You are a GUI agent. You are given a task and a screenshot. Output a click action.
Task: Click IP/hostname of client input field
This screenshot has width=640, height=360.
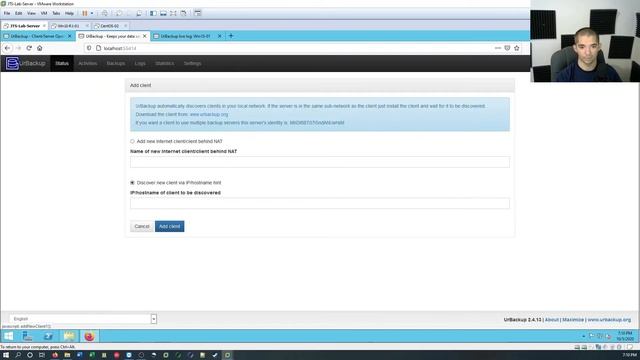click(x=320, y=203)
